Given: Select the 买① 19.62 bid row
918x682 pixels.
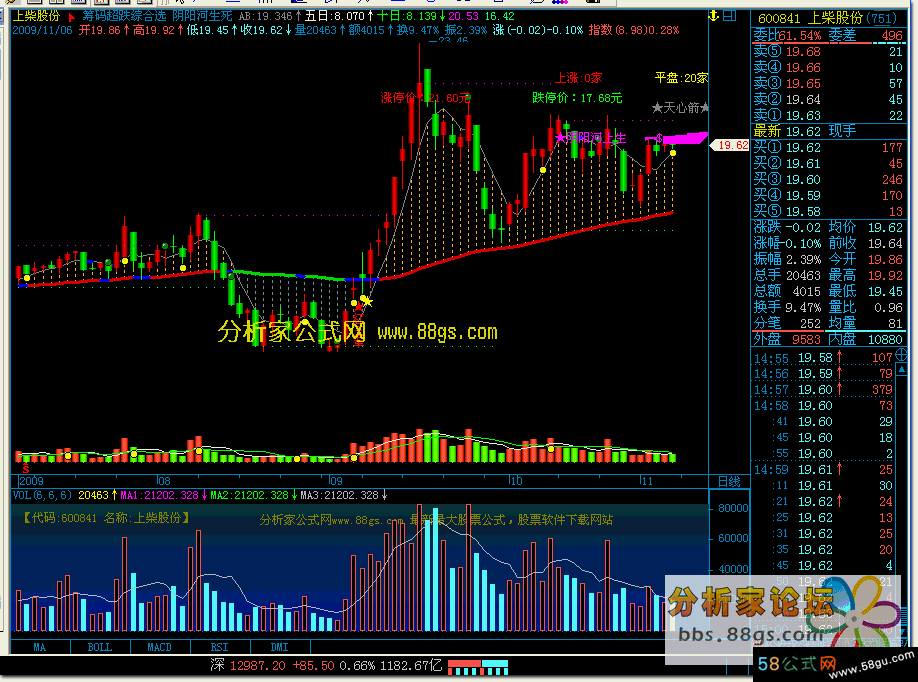Looking at the screenshot, I should coord(828,148).
